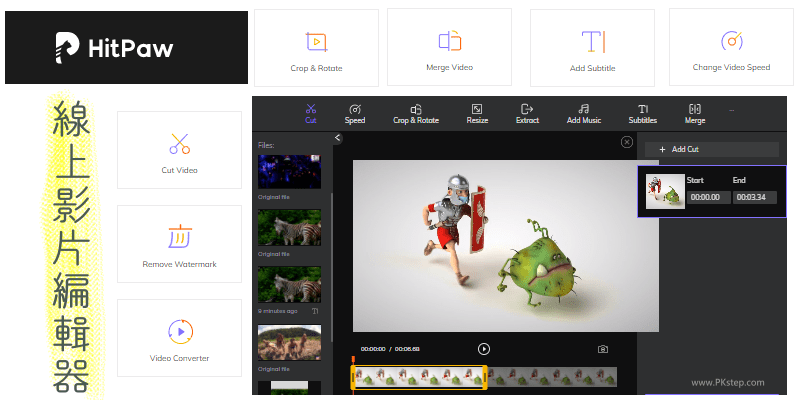Screen dimensions: 800x400
Task: Open the Subtitles tool
Action: coord(643,114)
